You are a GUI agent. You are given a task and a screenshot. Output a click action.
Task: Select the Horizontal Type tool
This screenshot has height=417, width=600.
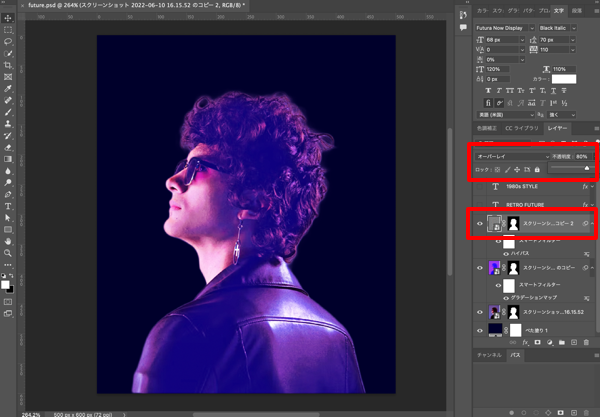(x=8, y=206)
